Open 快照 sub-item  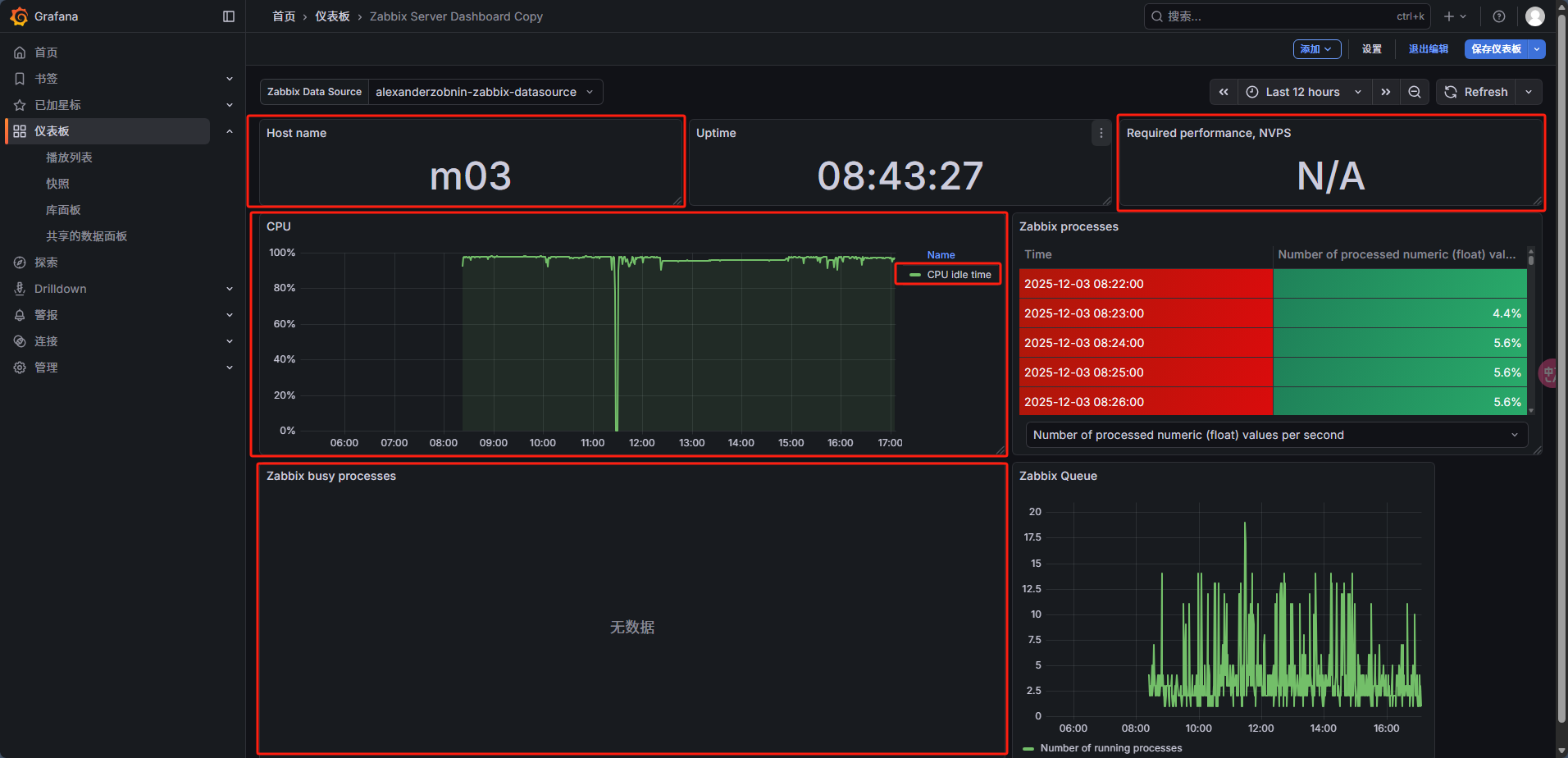click(57, 184)
